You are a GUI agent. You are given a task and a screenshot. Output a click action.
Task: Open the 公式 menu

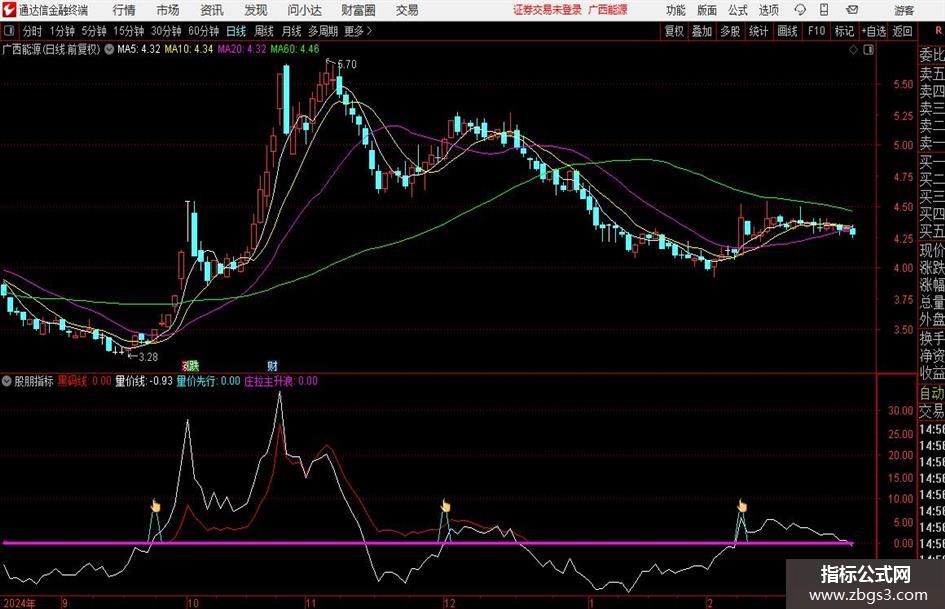coord(738,10)
